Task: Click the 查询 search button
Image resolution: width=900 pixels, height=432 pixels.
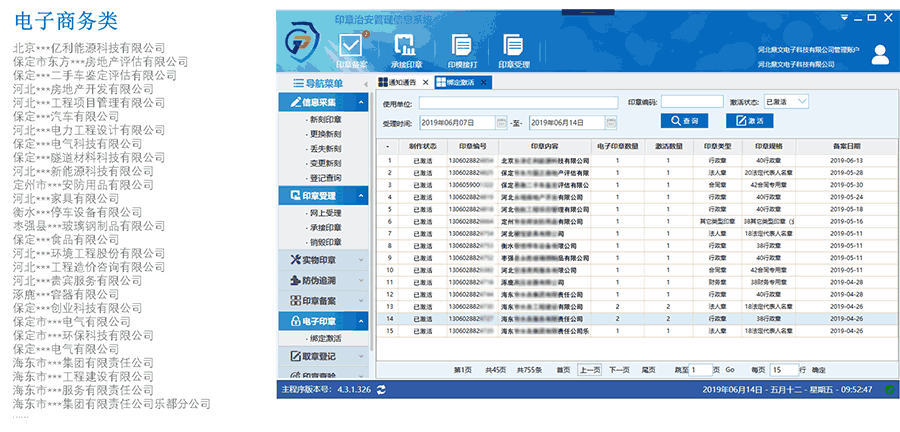Action: pos(684,121)
